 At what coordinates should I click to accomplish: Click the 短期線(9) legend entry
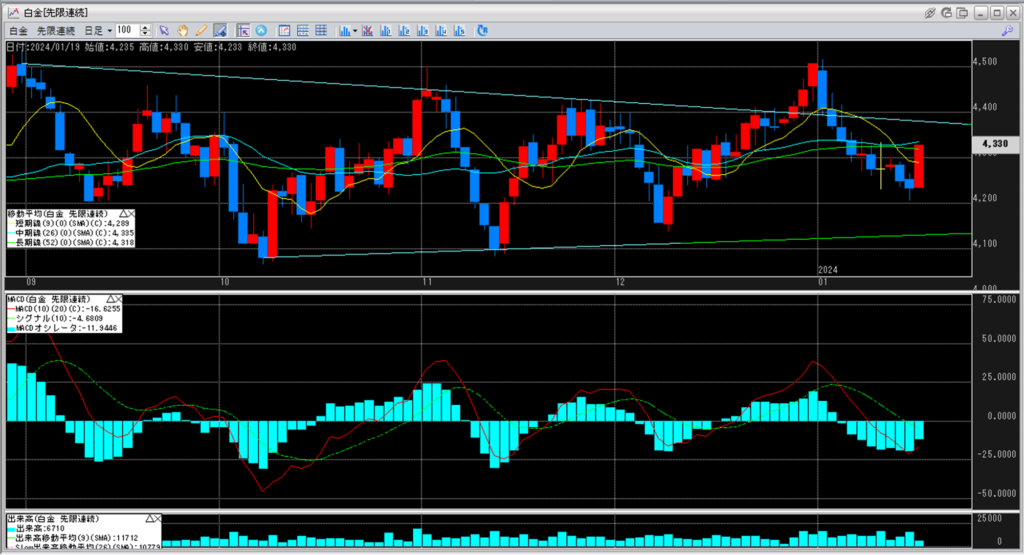point(74,223)
